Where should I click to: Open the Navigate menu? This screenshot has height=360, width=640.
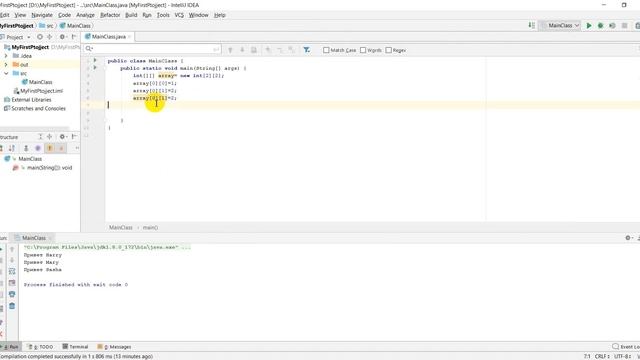(x=42, y=15)
